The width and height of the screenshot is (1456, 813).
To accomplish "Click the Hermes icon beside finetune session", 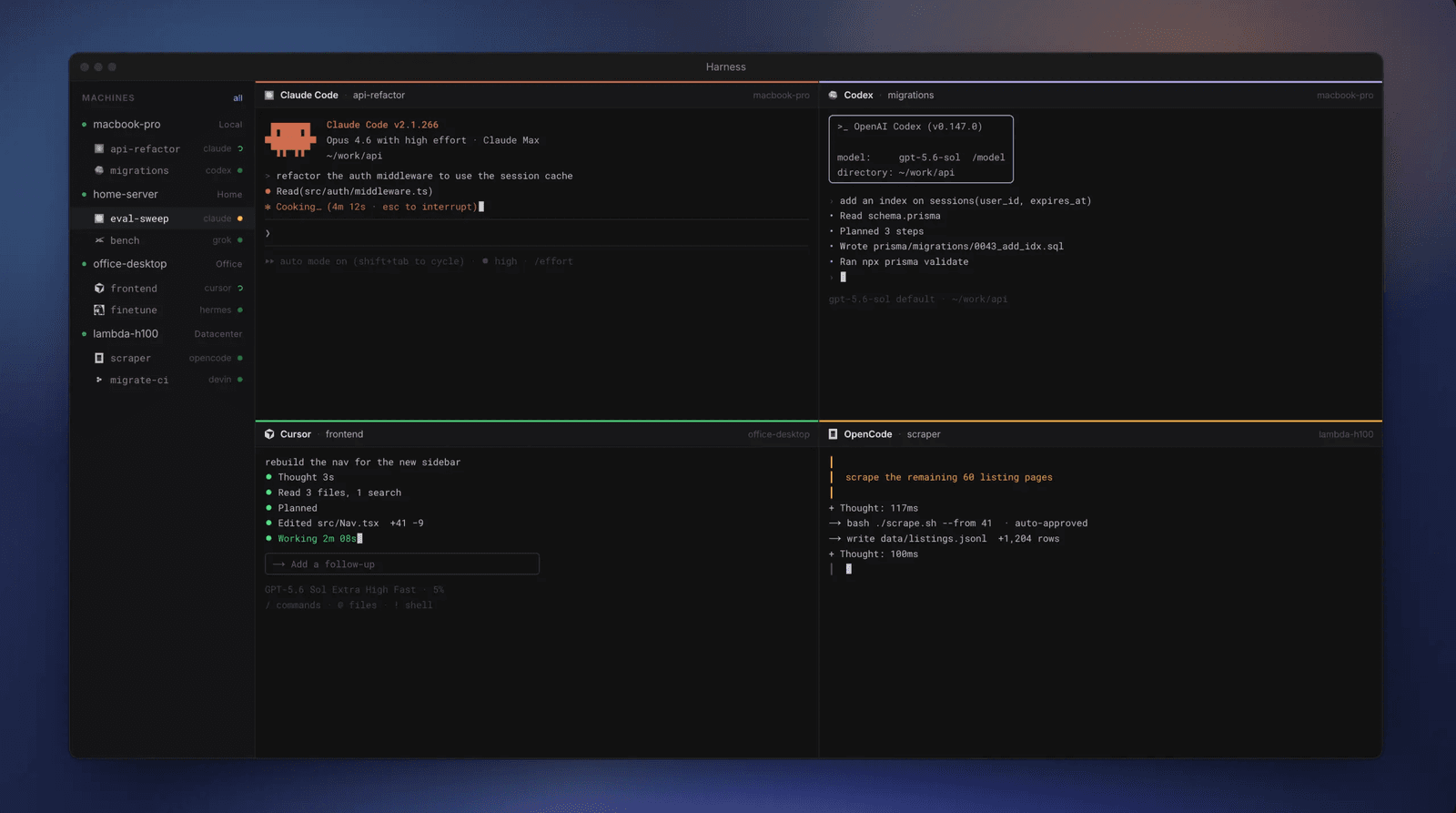I will pyautogui.click(x=99, y=310).
